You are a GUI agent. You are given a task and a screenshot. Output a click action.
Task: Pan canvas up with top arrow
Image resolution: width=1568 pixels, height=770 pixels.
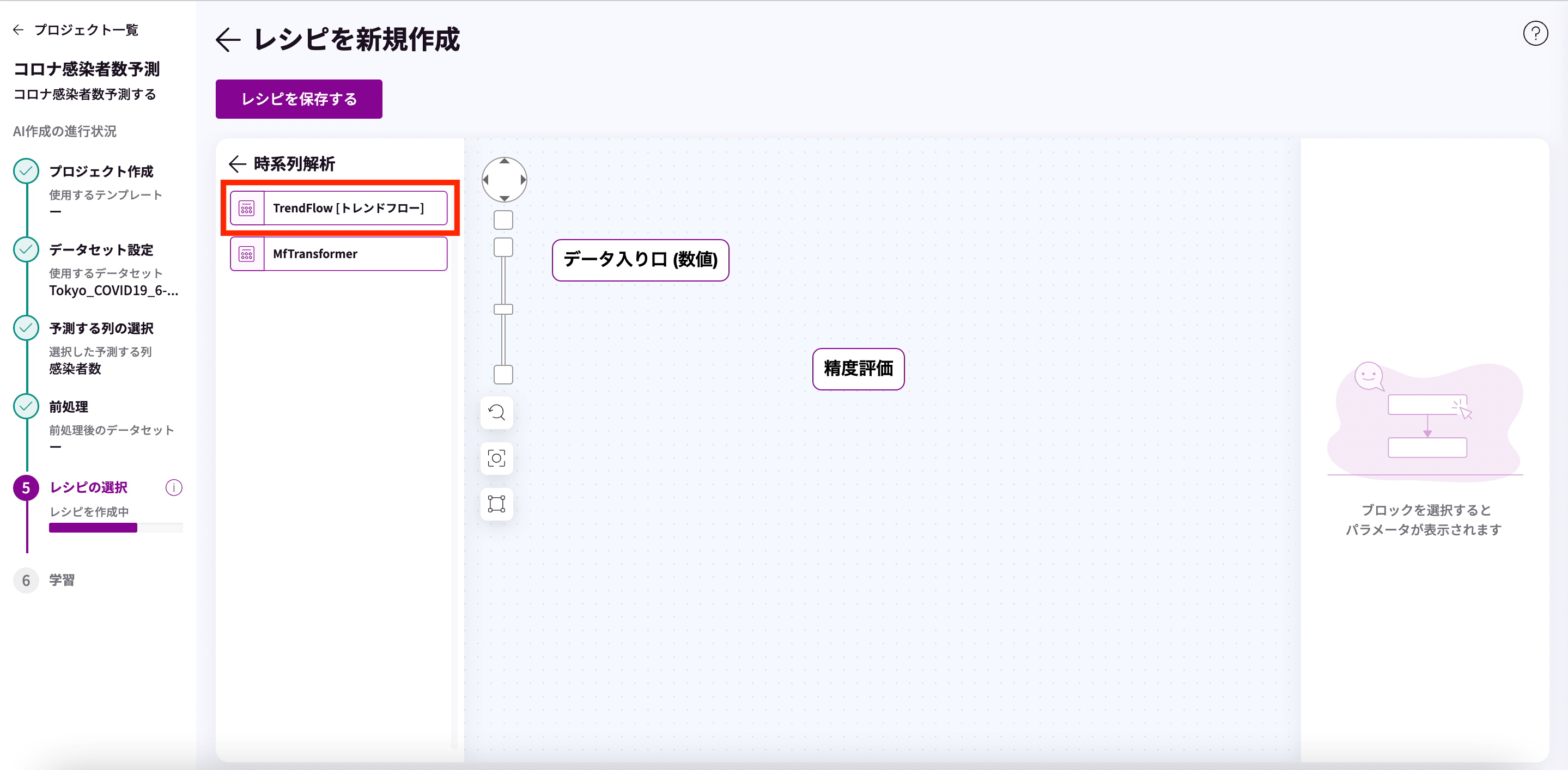(505, 161)
